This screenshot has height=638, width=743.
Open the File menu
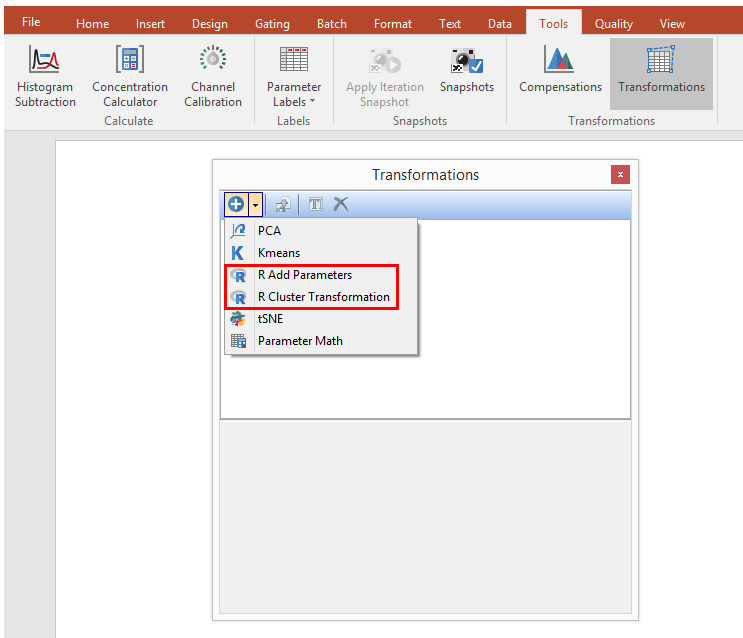(31, 22)
